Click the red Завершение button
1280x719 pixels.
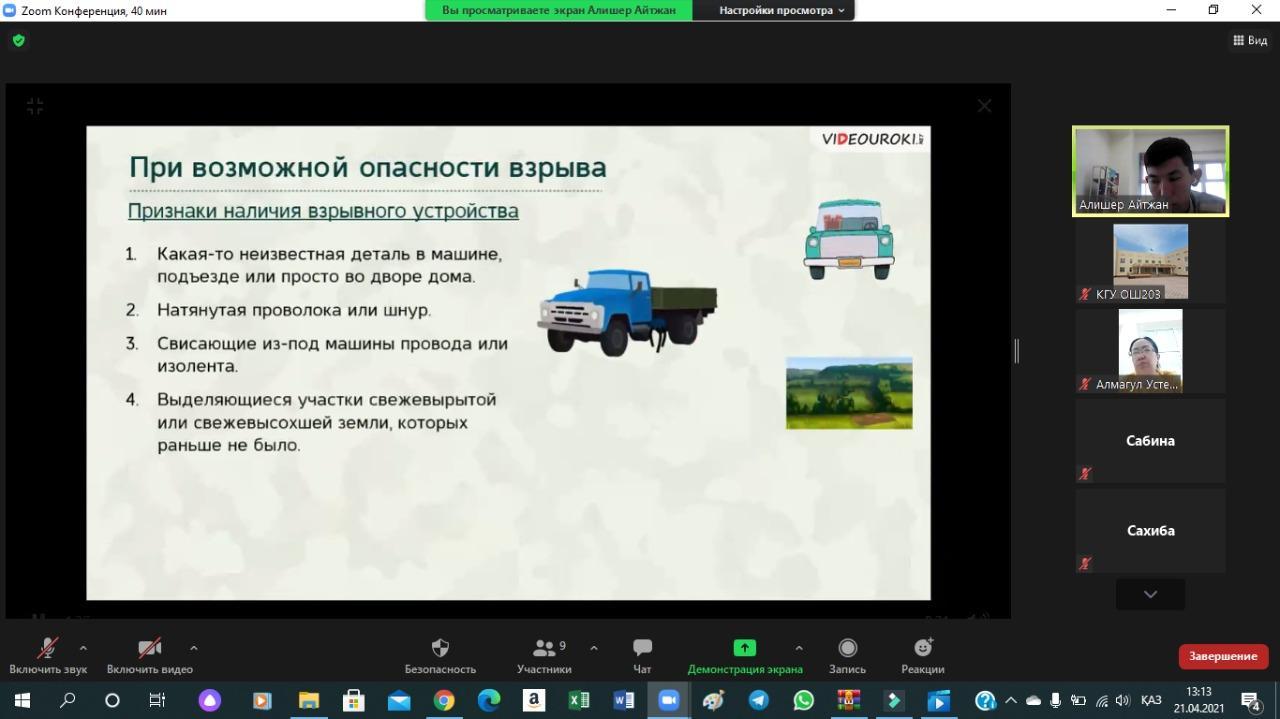(x=1223, y=656)
